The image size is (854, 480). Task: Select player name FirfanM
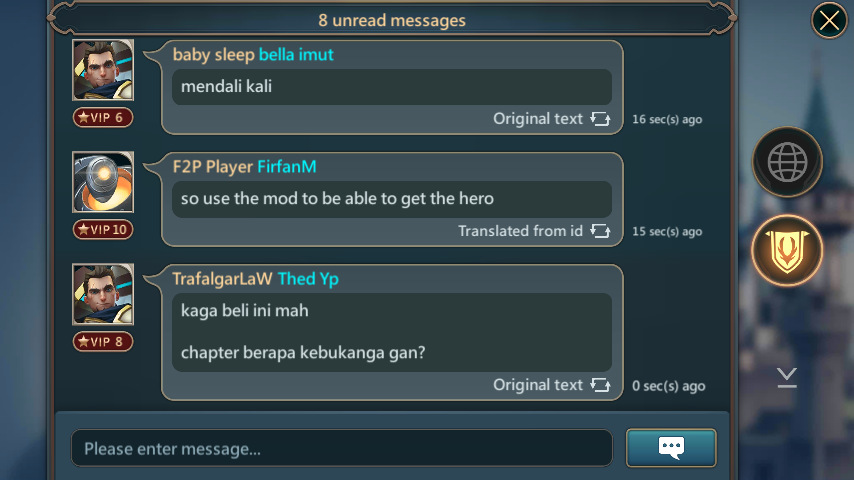pos(286,167)
